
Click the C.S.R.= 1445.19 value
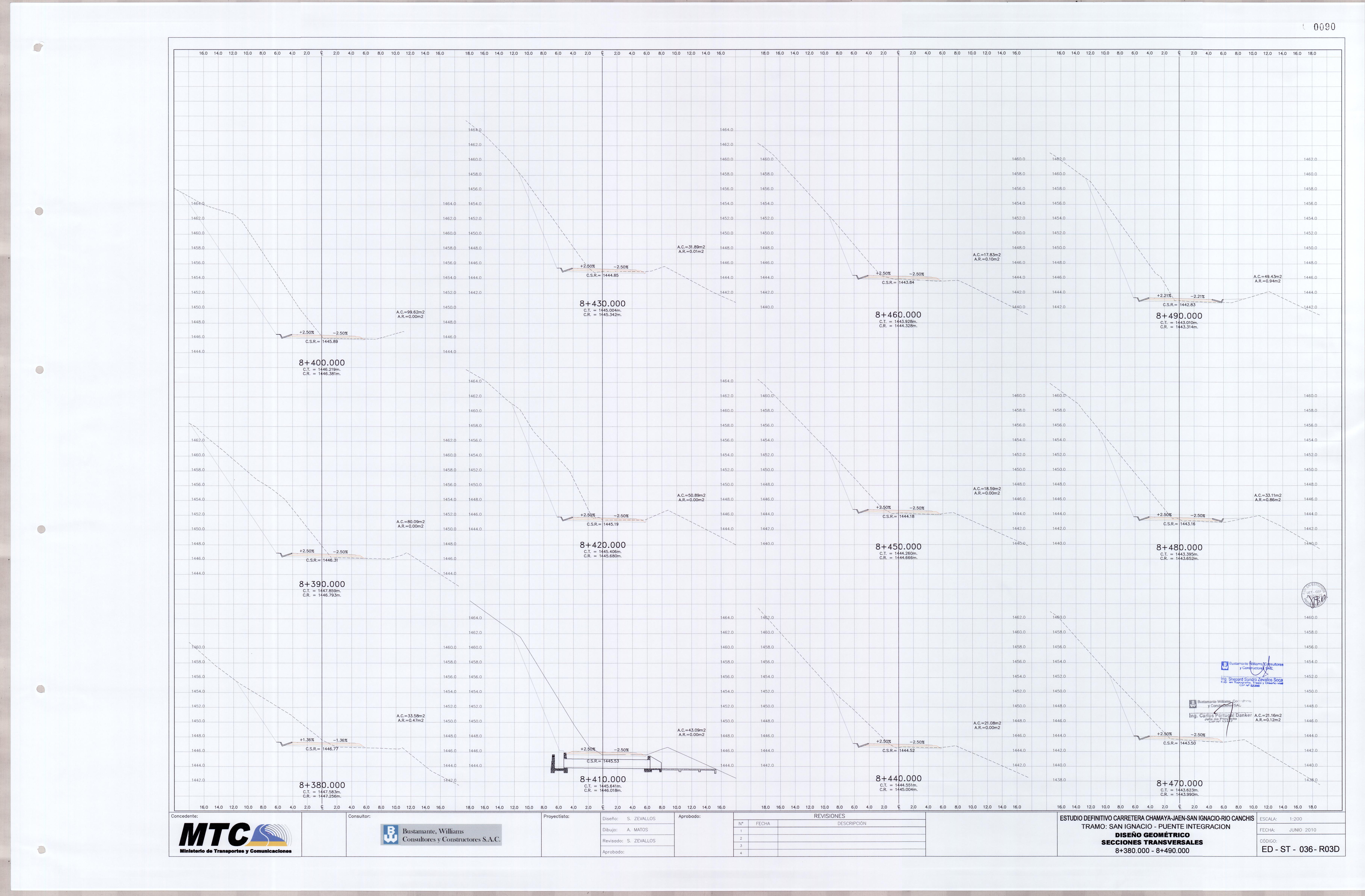602,525
